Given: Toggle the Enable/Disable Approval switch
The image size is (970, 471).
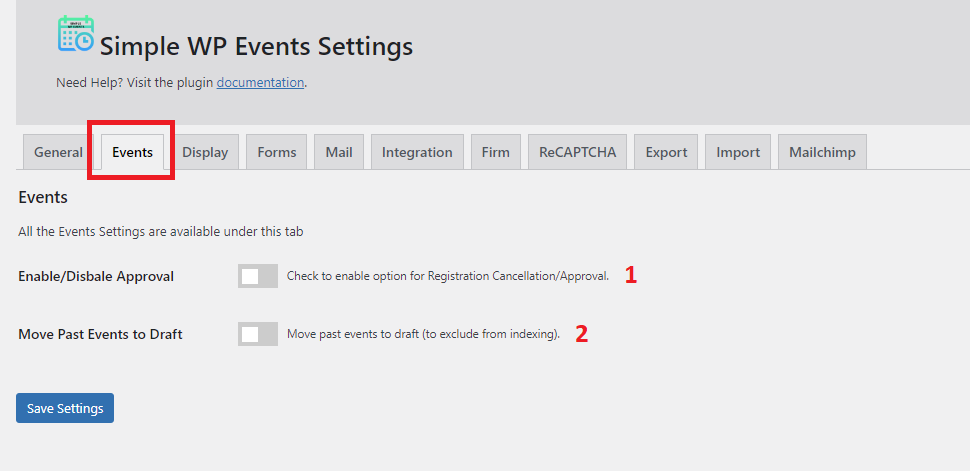Looking at the screenshot, I should click(258, 276).
